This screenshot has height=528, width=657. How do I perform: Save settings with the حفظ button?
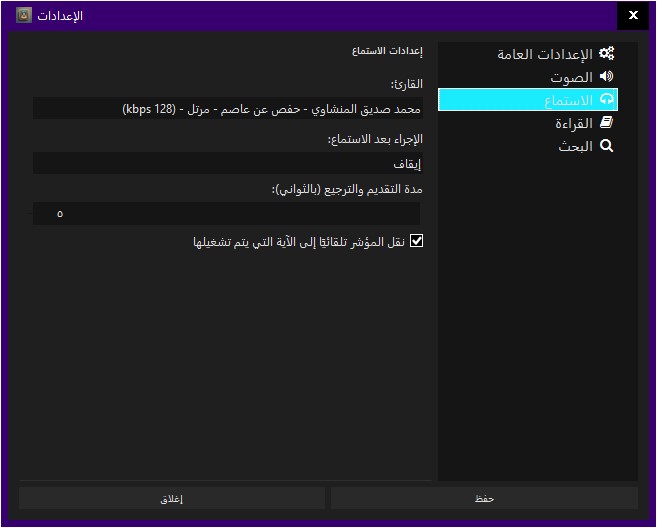pyautogui.click(x=484, y=498)
